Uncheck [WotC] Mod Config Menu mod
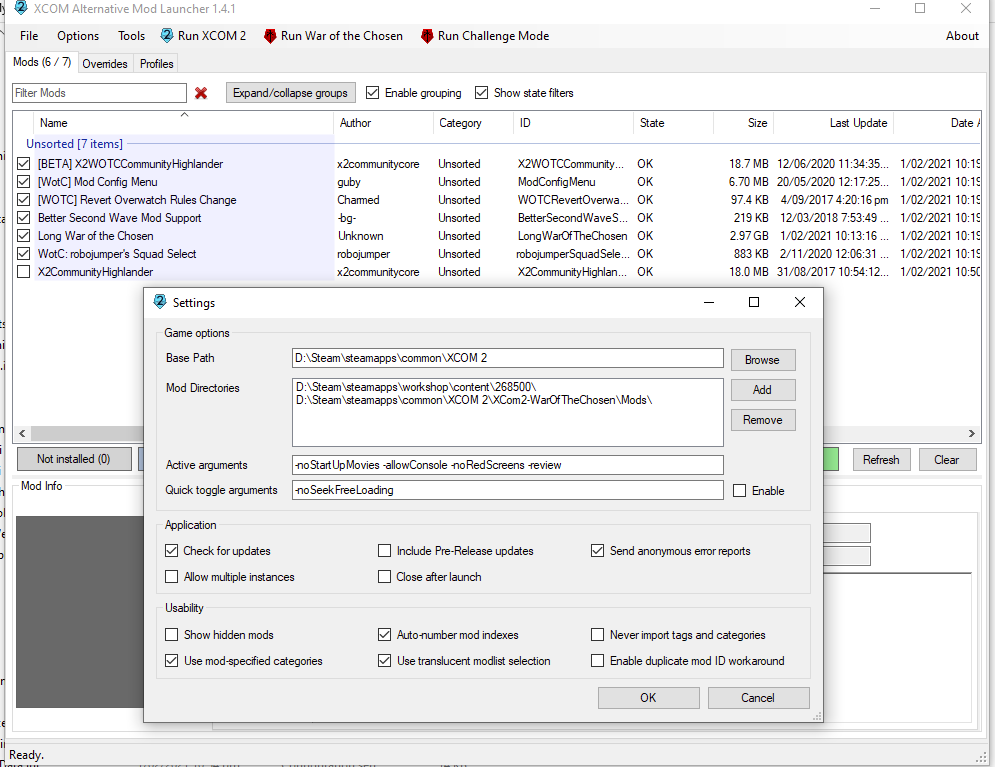This screenshot has height=767, width=995. [23, 182]
